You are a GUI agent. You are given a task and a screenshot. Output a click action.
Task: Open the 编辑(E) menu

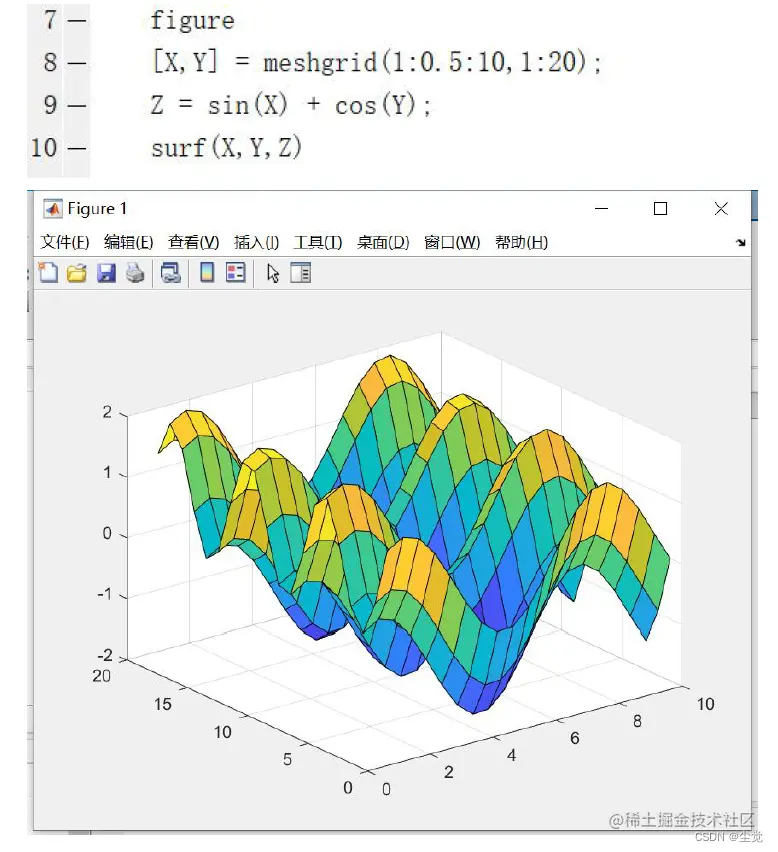(x=129, y=242)
